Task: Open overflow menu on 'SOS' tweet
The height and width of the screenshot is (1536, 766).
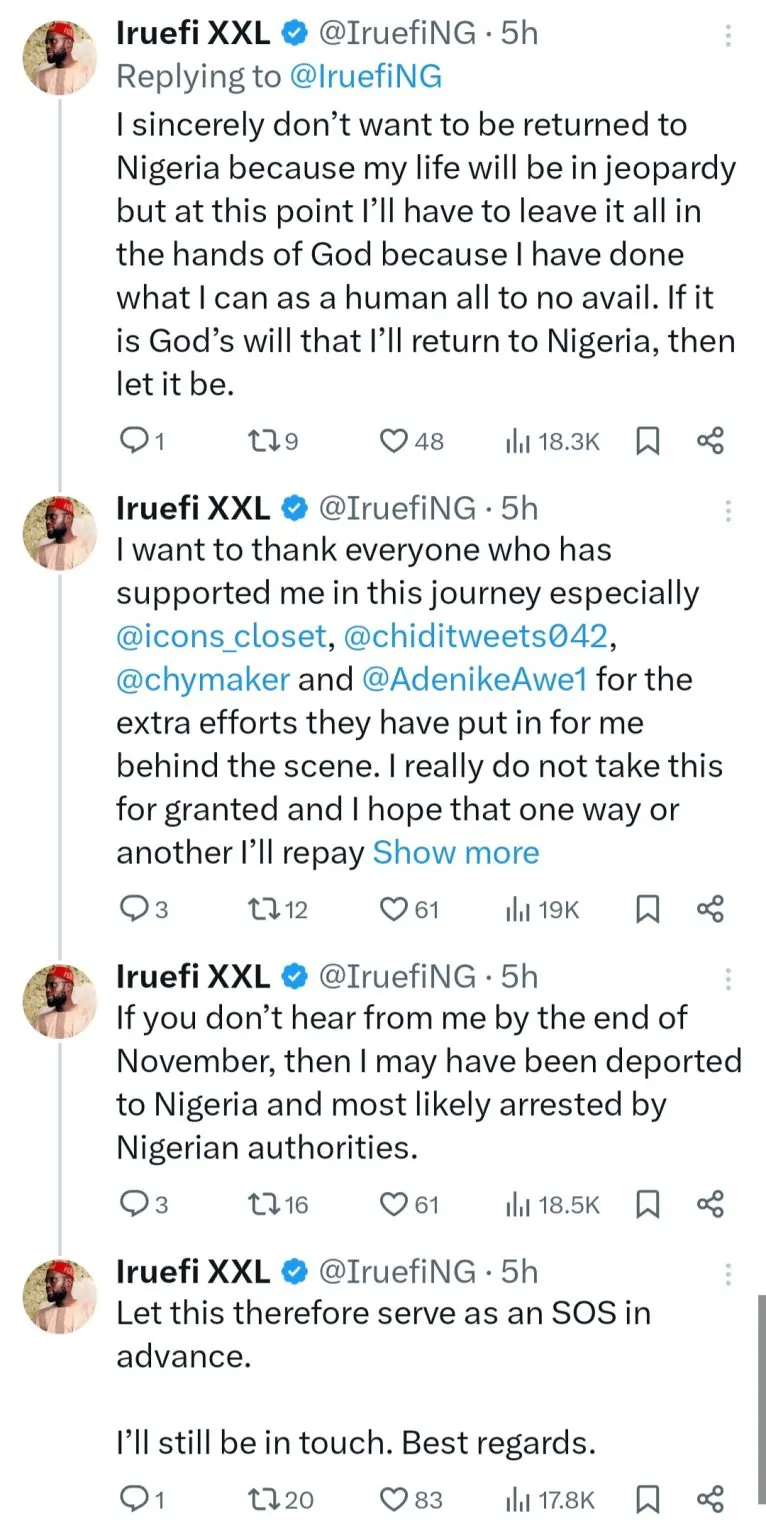Action: tap(728, 1273)
